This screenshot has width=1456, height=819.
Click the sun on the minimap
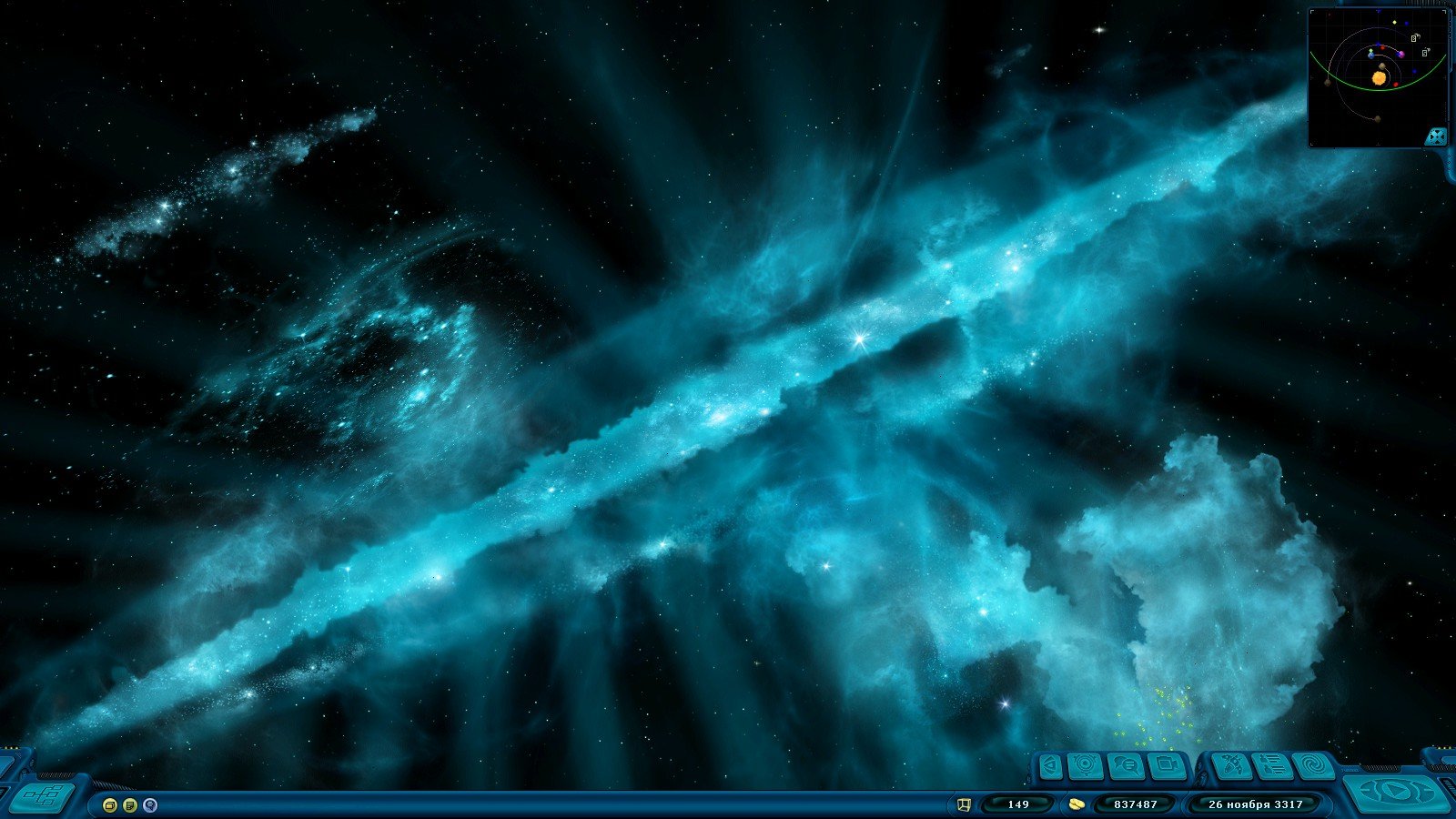click(1380, 79)
